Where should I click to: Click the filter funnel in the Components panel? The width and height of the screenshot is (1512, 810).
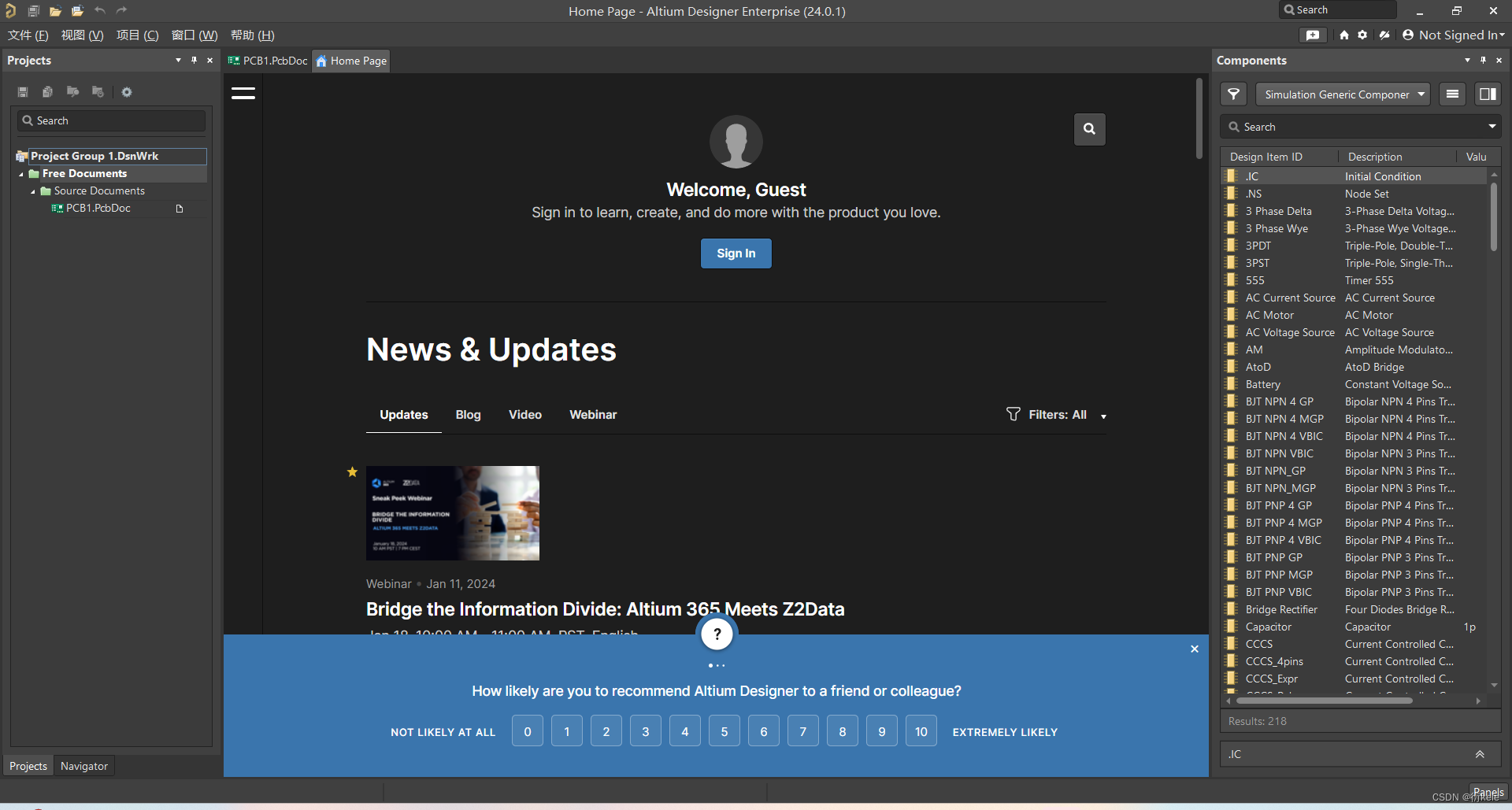[1234, 94]
